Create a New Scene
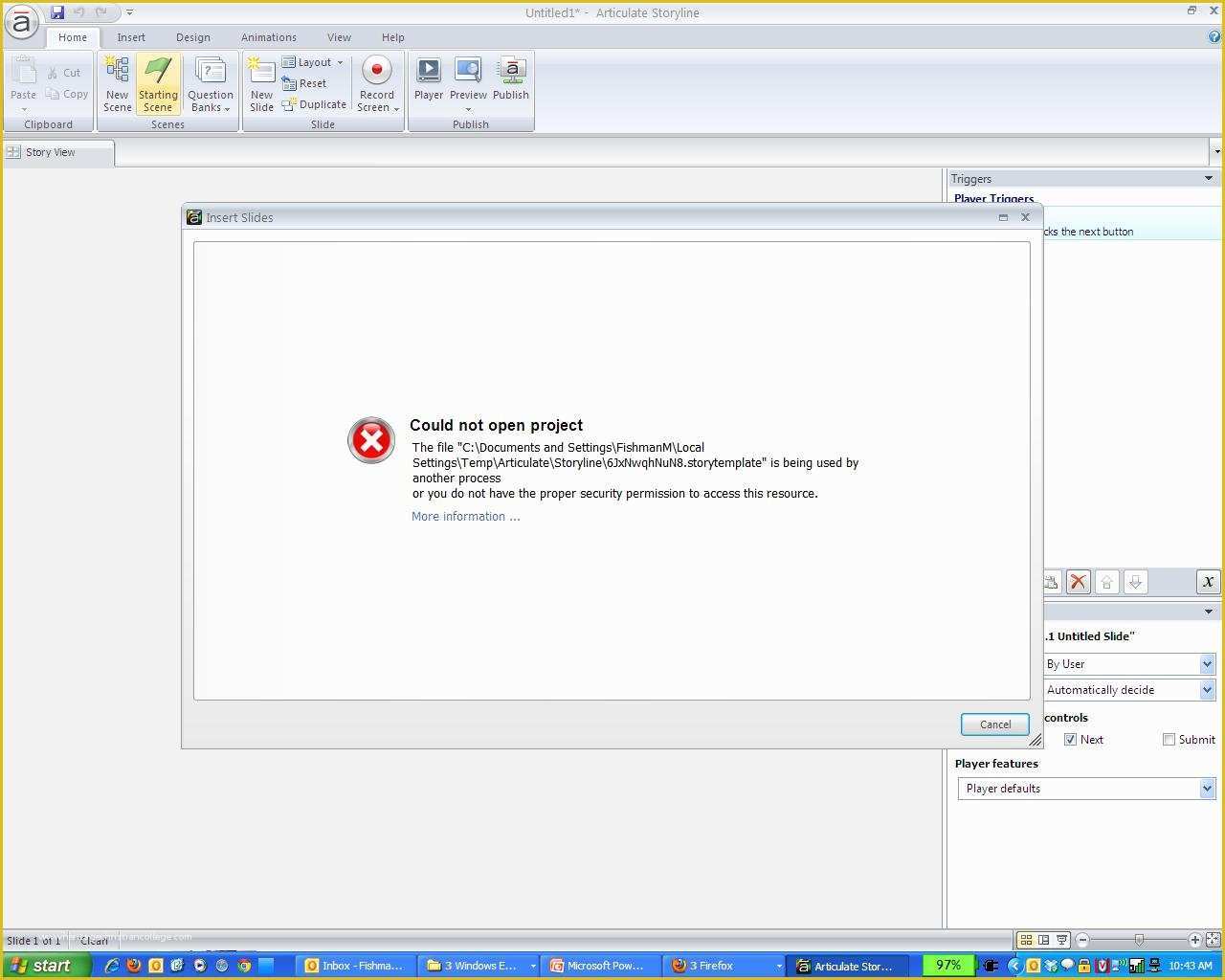The width and height of the screenshot is (1225, 980). 118,84
